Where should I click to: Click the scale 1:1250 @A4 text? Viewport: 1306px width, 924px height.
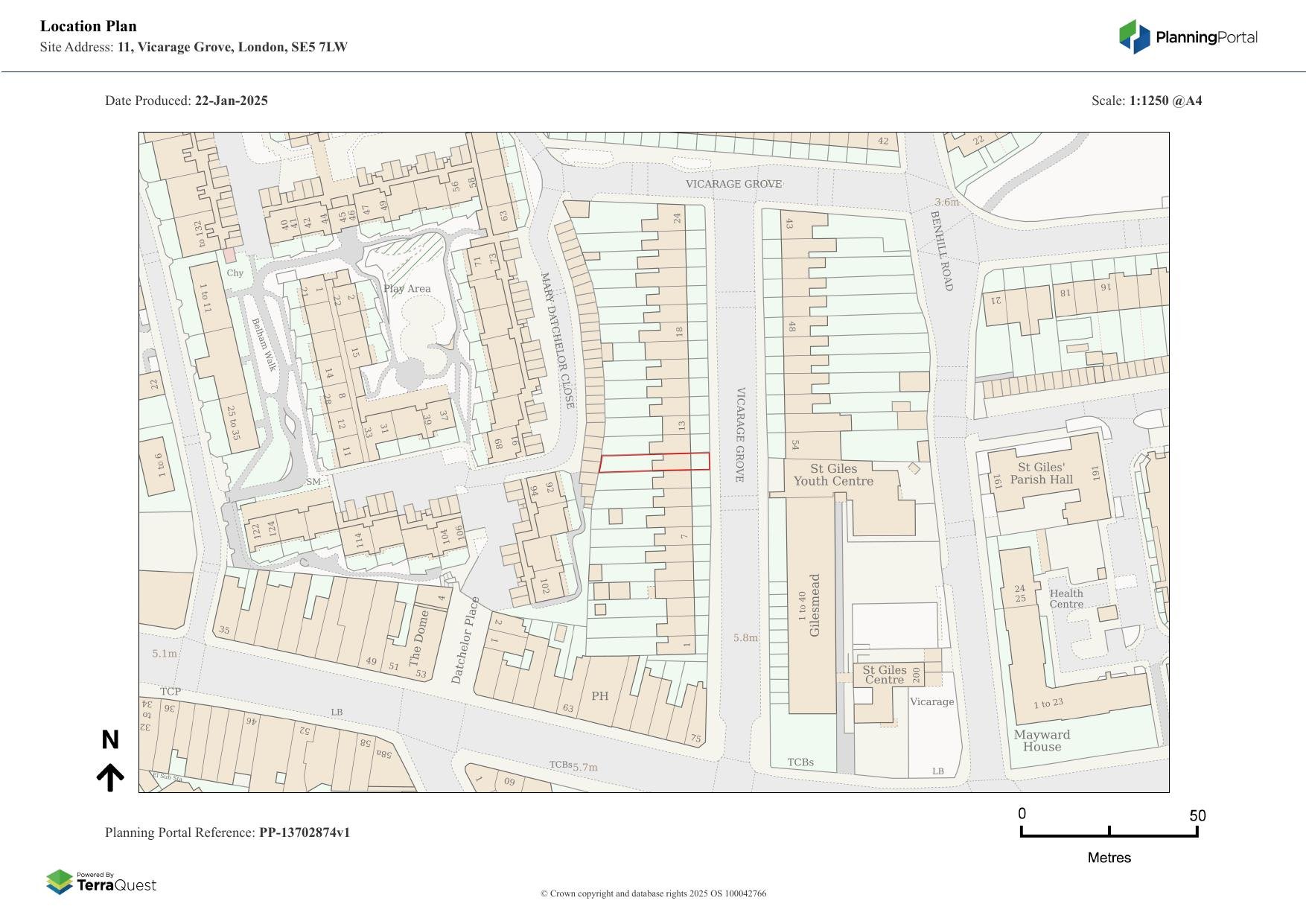pos(1165,101)
